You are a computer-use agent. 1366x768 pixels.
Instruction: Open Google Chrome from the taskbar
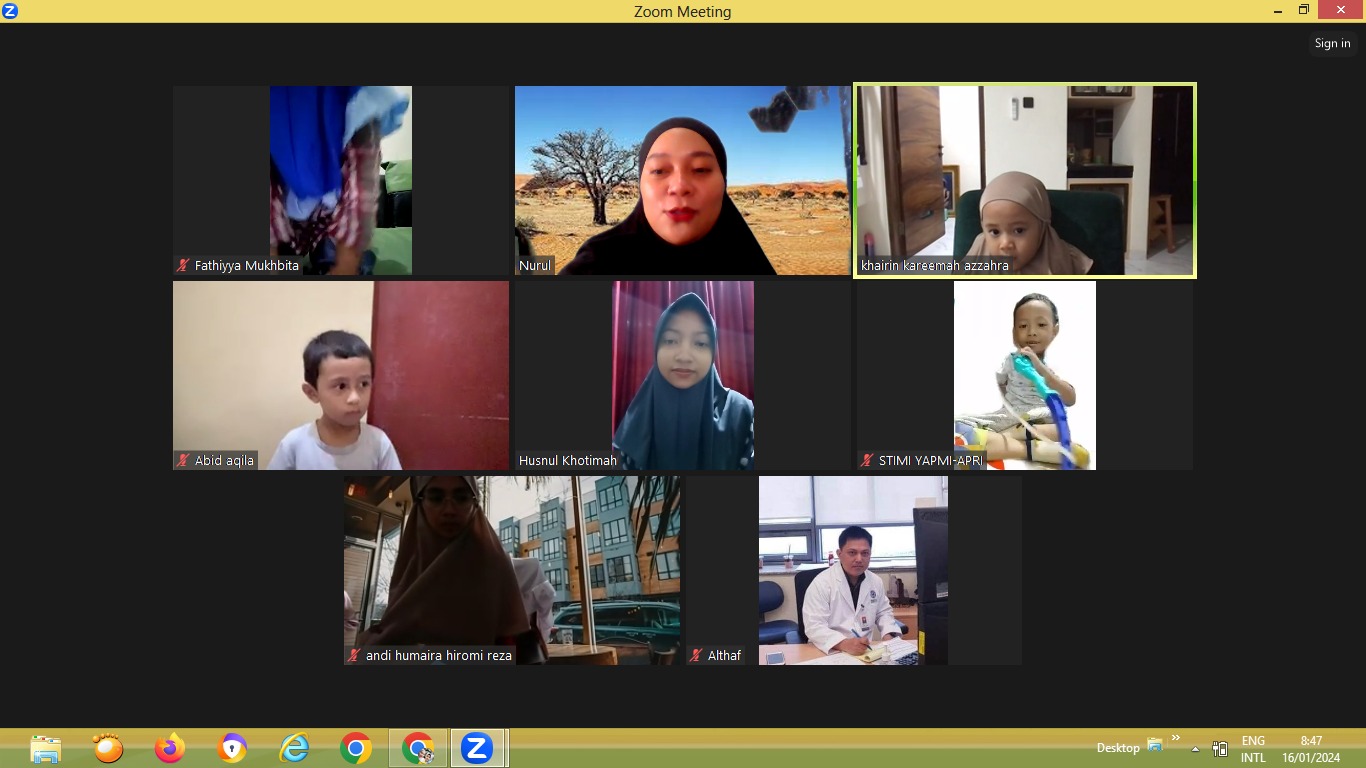(356, 748)
